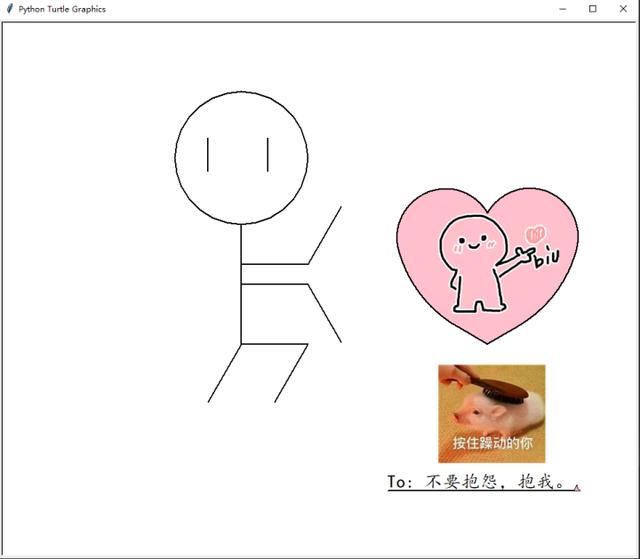
Task: Click the stick figure's left eye line
Action: tap(208, 154)
